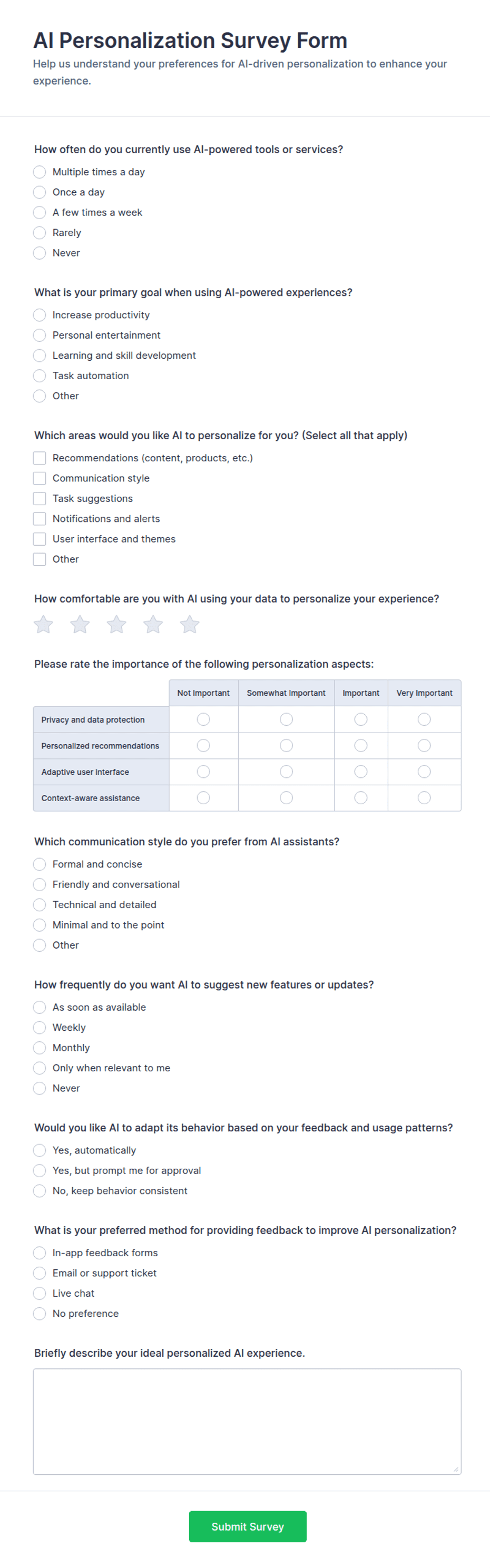The image size is (490, 1568).
Task: Rate comfort with the first star
Action: pyautogui.click(x=43, y=624)
